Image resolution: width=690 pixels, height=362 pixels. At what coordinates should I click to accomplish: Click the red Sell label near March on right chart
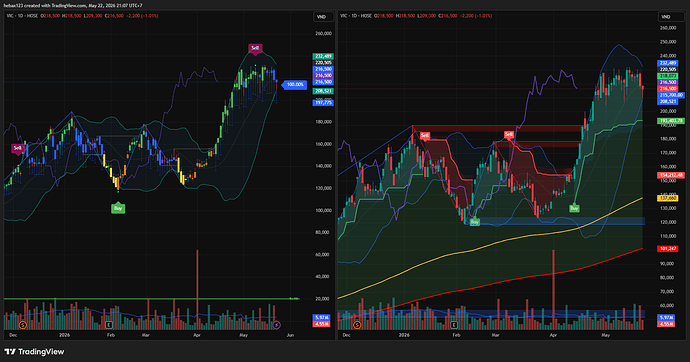(509, 134)
